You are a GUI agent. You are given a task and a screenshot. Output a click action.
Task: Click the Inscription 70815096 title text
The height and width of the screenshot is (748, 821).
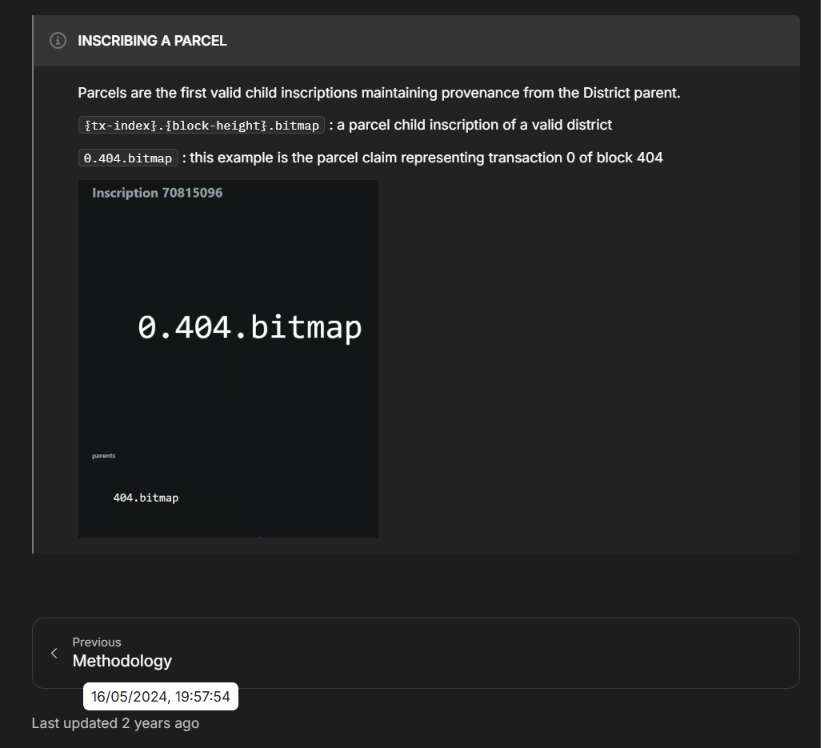click(x=157, y=193)
